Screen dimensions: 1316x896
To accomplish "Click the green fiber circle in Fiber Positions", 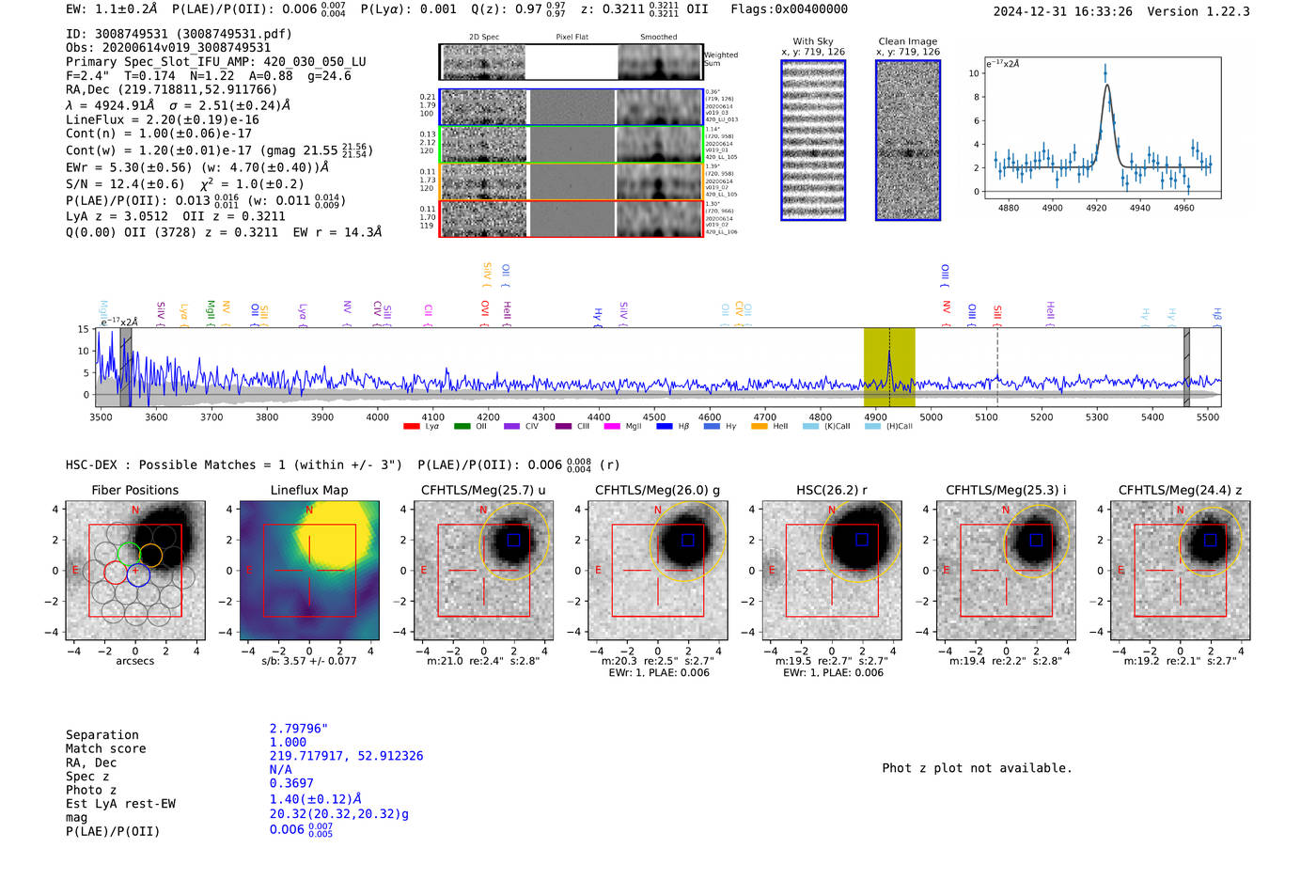I will click(129, 555).
